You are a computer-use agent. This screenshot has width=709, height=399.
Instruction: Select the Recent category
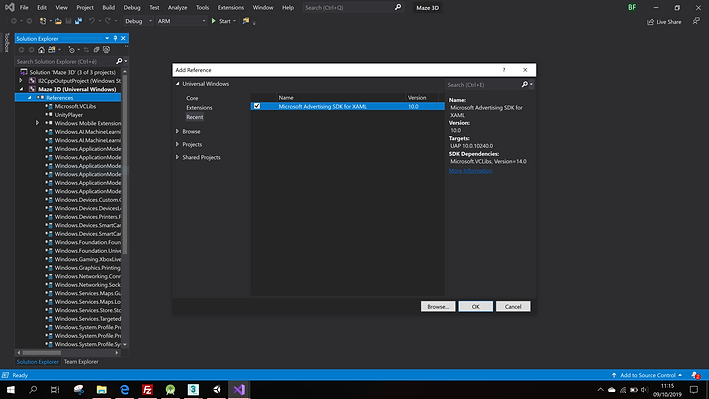tap(195, 117)
